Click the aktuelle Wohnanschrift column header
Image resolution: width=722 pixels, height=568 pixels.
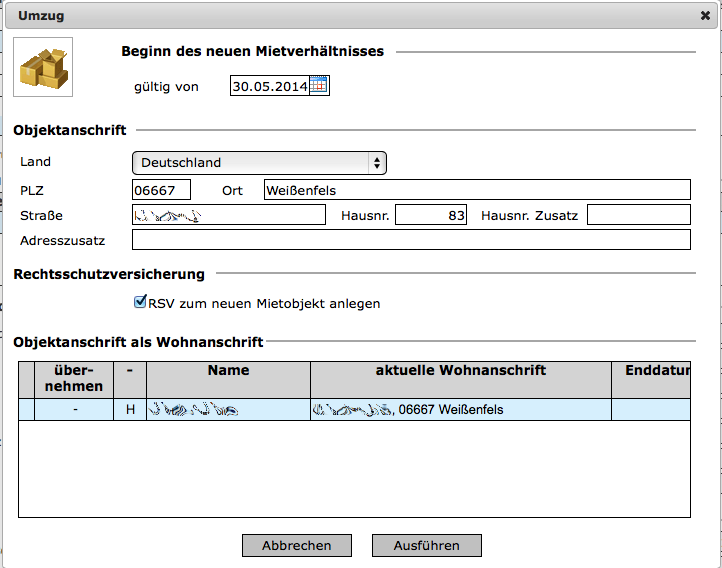(460, 371)
